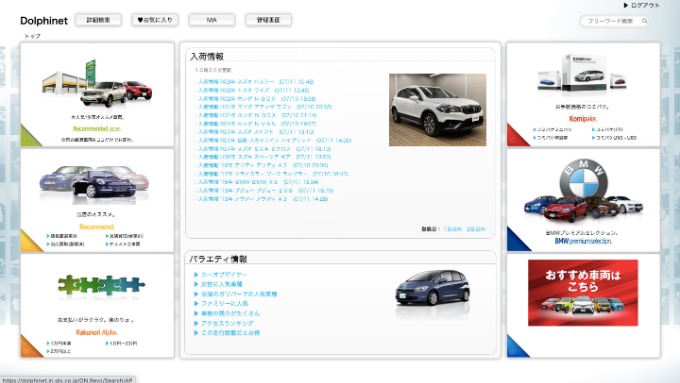Open the Rakunori Alpha puzzle card image

101,285
